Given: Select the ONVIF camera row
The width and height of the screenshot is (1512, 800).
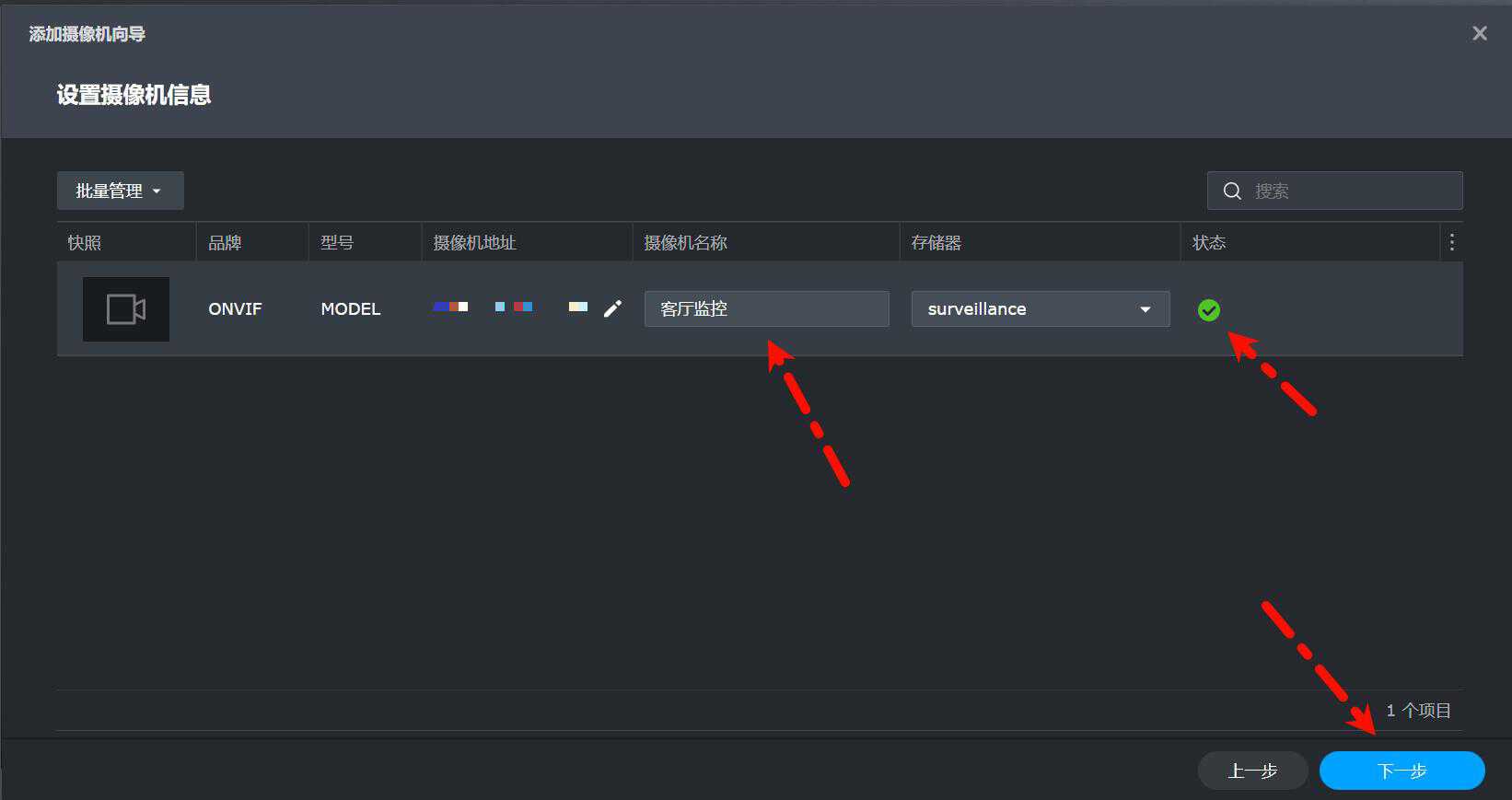Looking at the screenshot, I should [x=235, y=309].
